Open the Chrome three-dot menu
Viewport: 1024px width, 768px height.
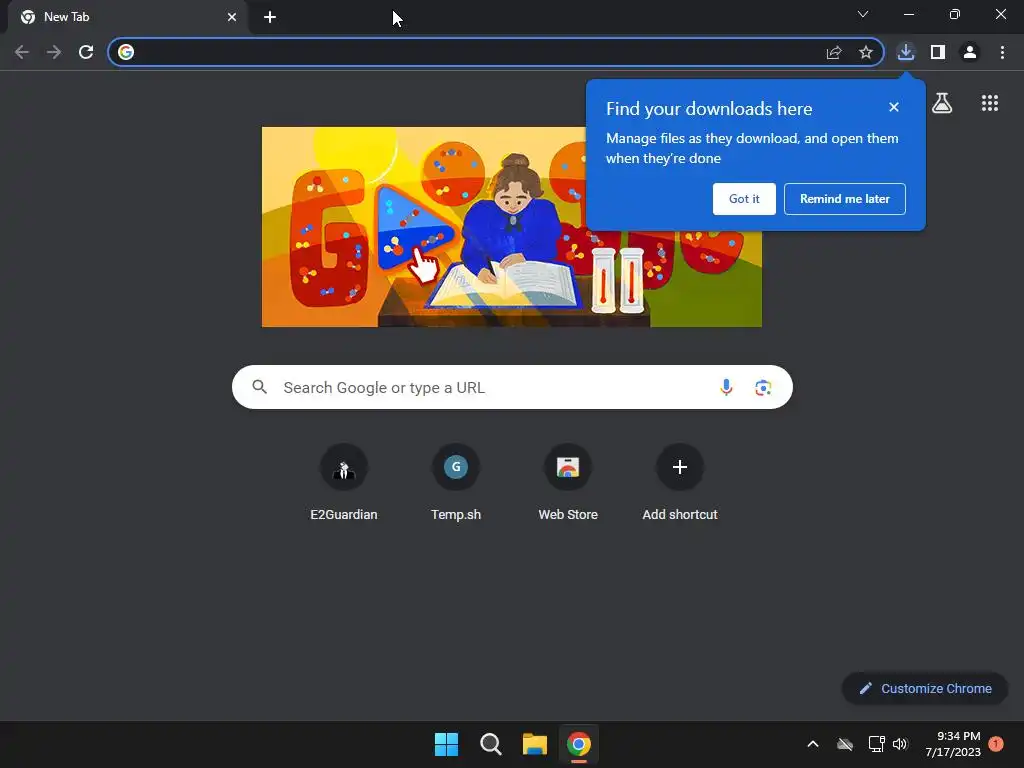click(x=1002, y=52)
